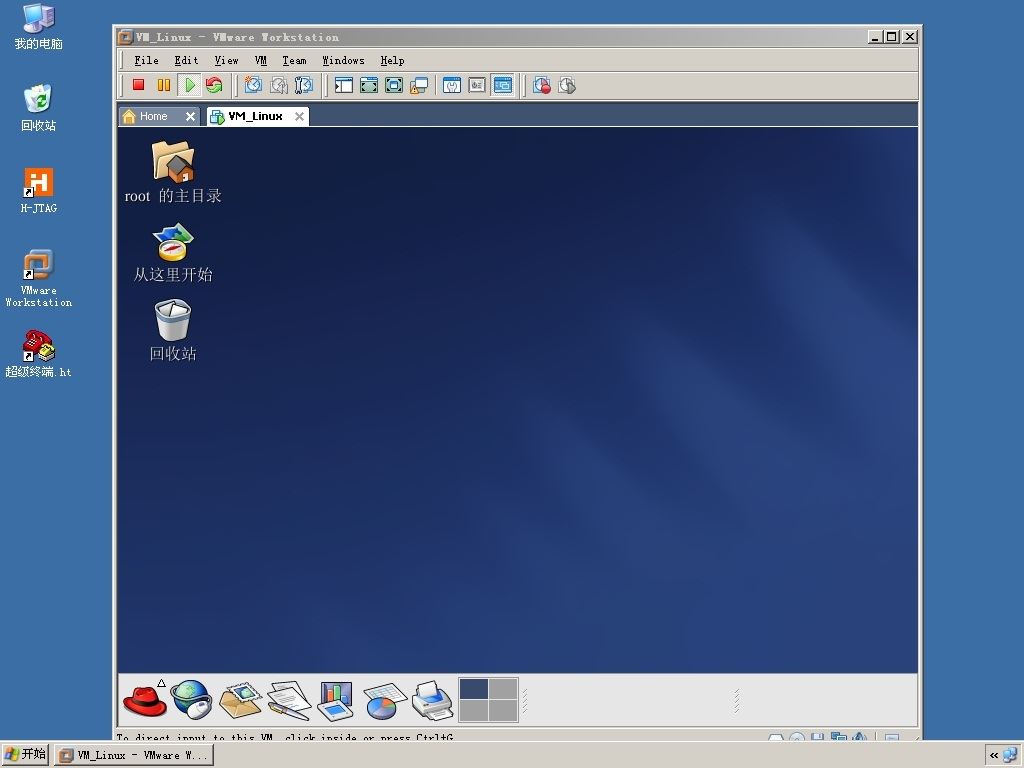Image resolution: width=1024 pixels, height=768 pixels.
Task: Maximize the VMware Workstation window
Action: tap(892, 37)
